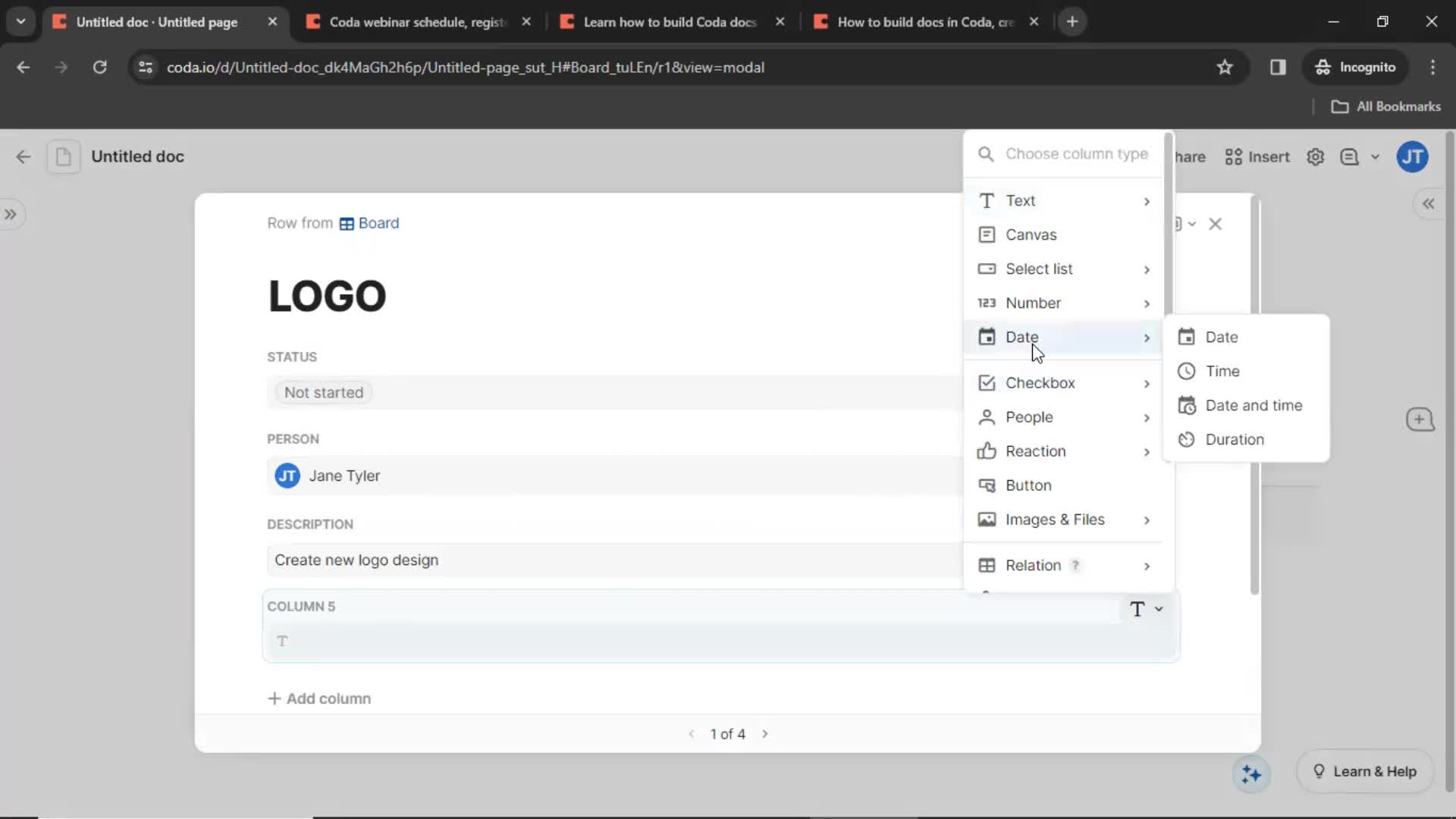Select the Reaction column type

click(1035, 451)
